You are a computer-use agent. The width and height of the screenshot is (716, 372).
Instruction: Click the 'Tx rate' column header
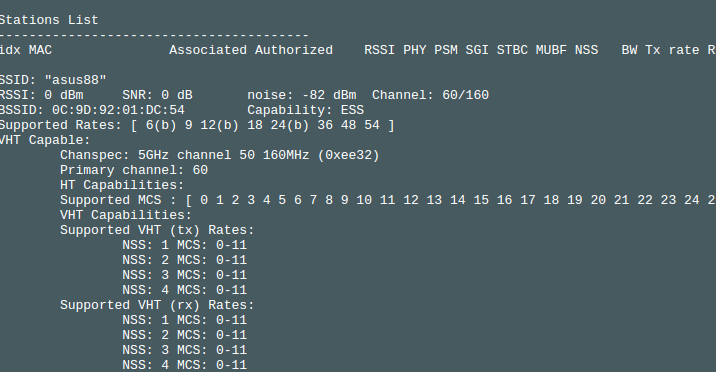click(672, 50)
